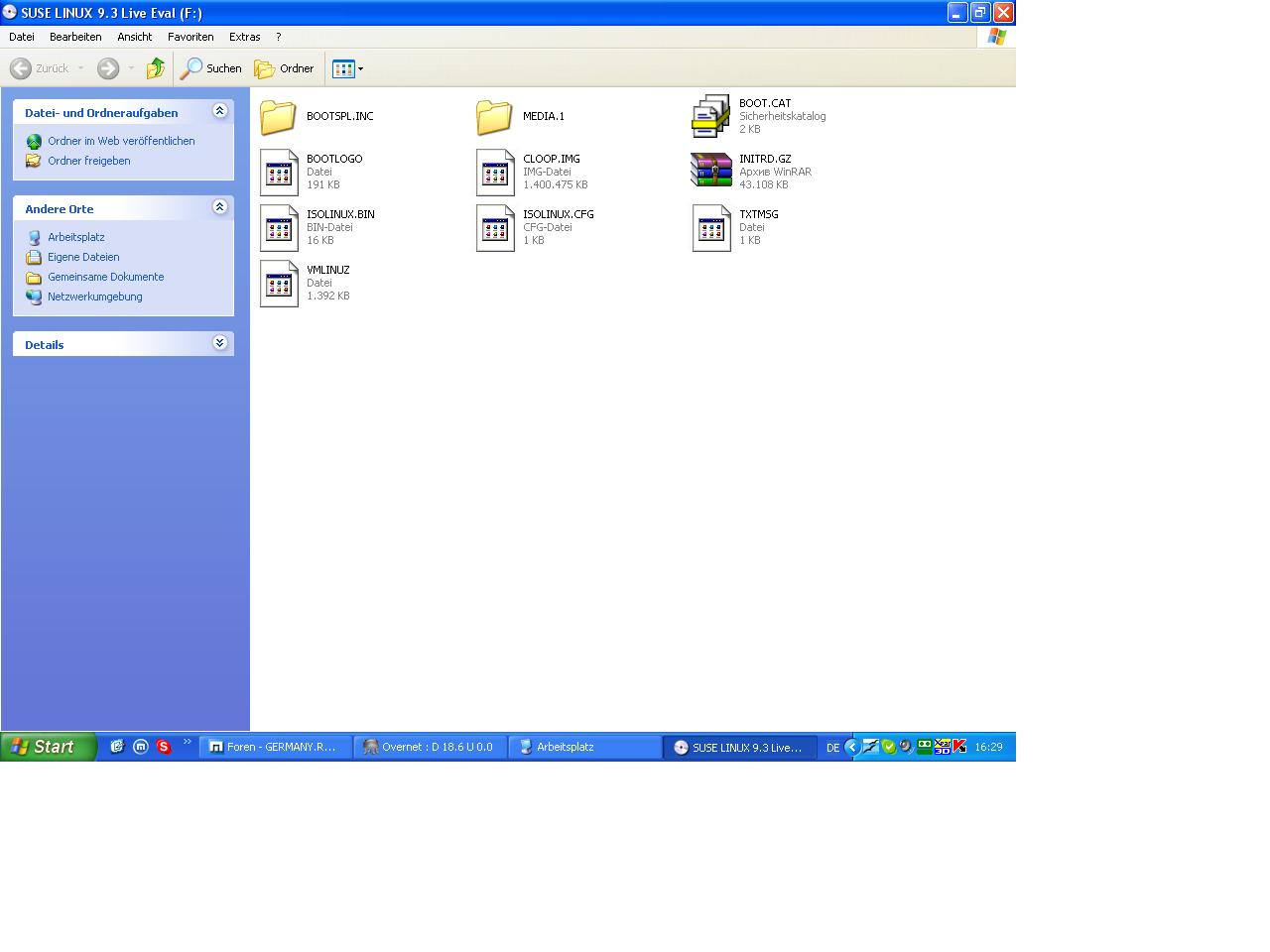The width and height of the screenshot is (1270, 952).
Task: Open the Ansicht menu
Action: (135, 37)
